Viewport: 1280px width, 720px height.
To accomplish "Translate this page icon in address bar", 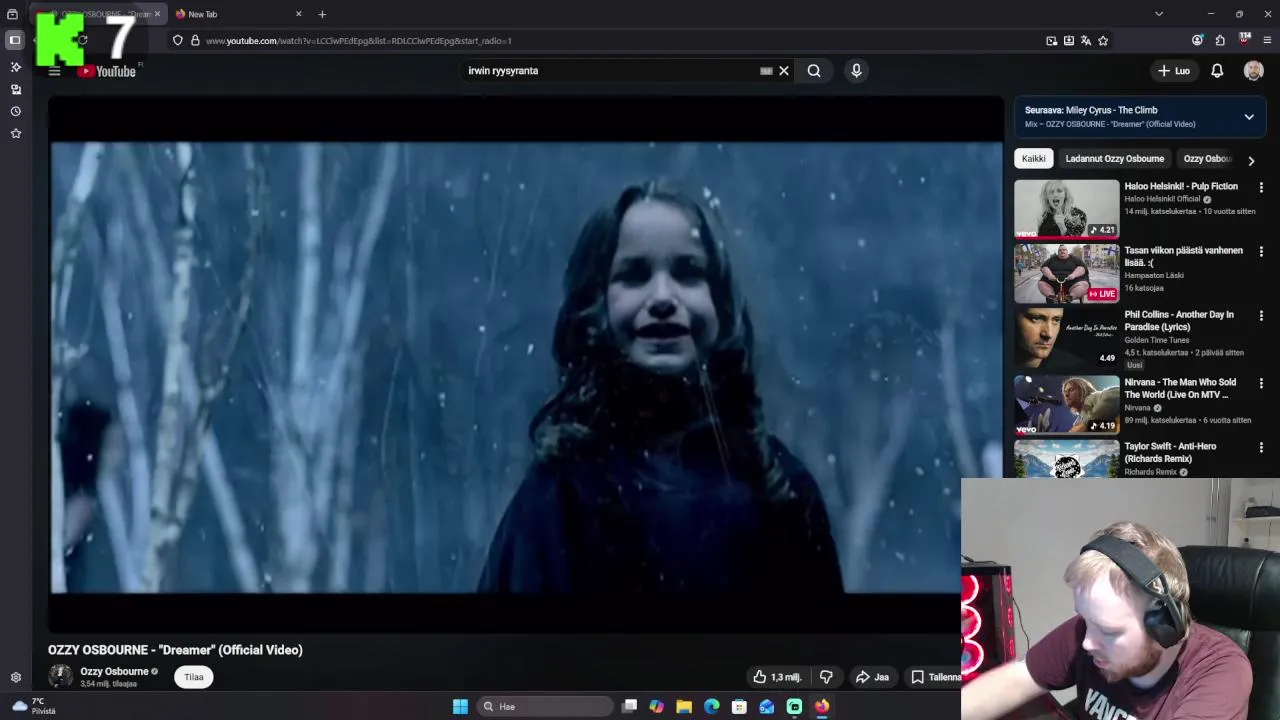I will pyautogui.click(x=1086, y=41).
